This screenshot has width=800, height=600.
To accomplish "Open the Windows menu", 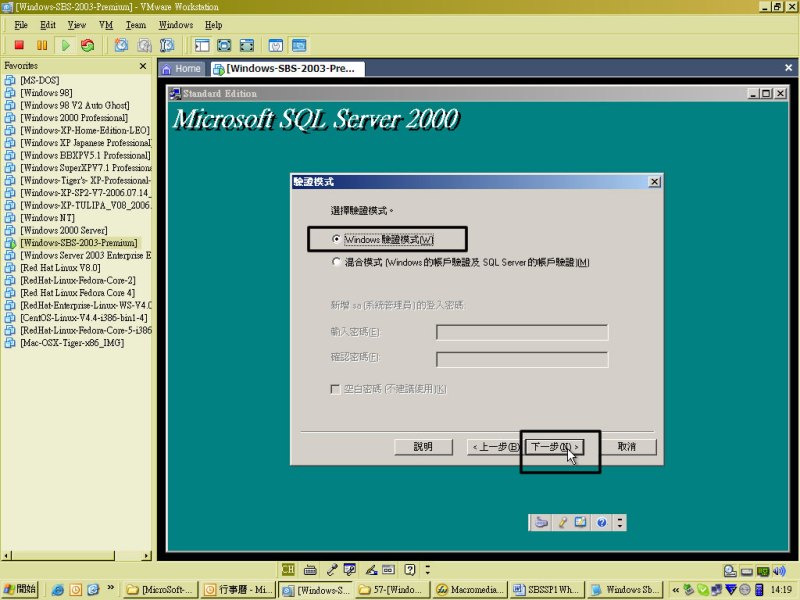I will pos(176,25).
